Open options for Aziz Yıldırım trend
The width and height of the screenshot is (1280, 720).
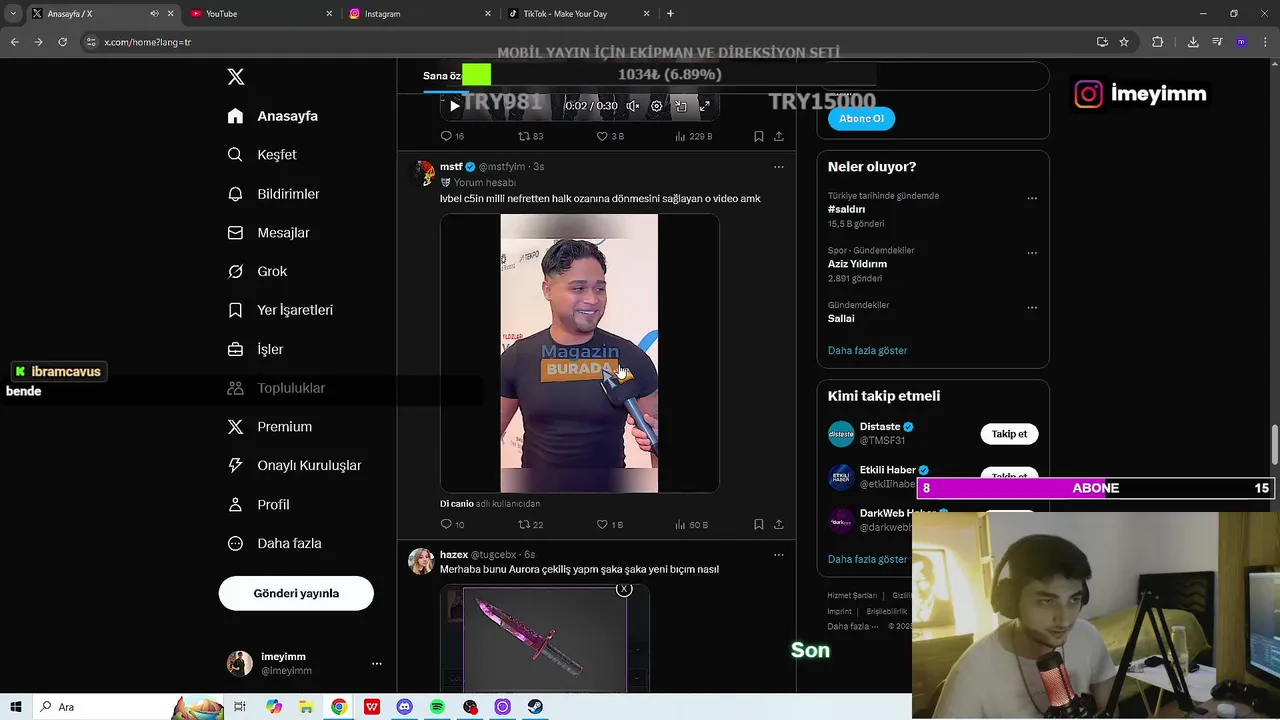[1032, 253]
